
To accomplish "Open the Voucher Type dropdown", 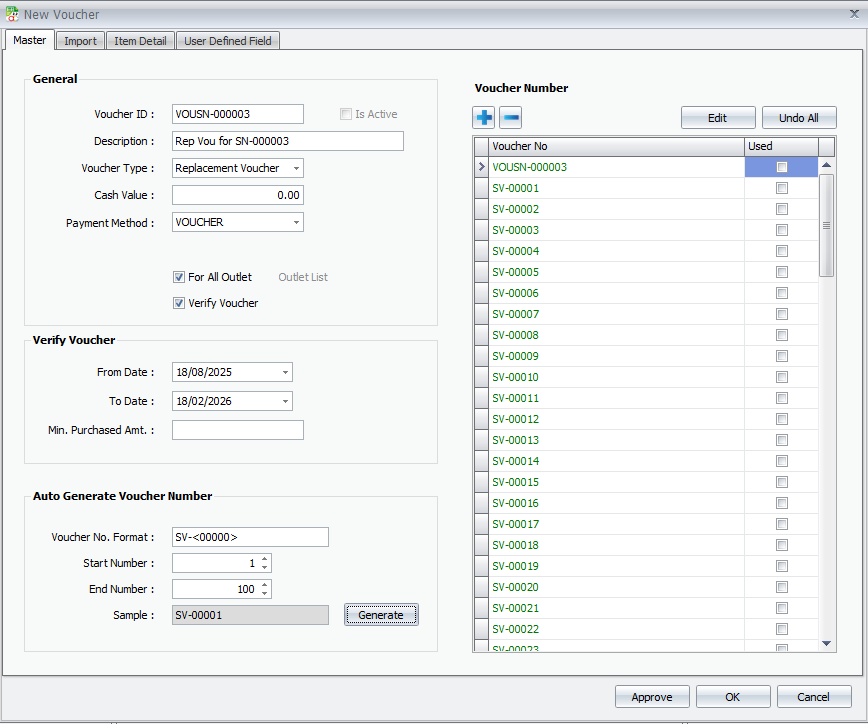I will pyautogui.click(x=296, y=168).
